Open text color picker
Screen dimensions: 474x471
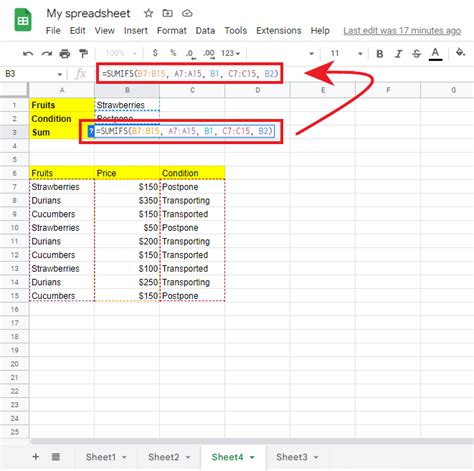click(x=435, y=54)
